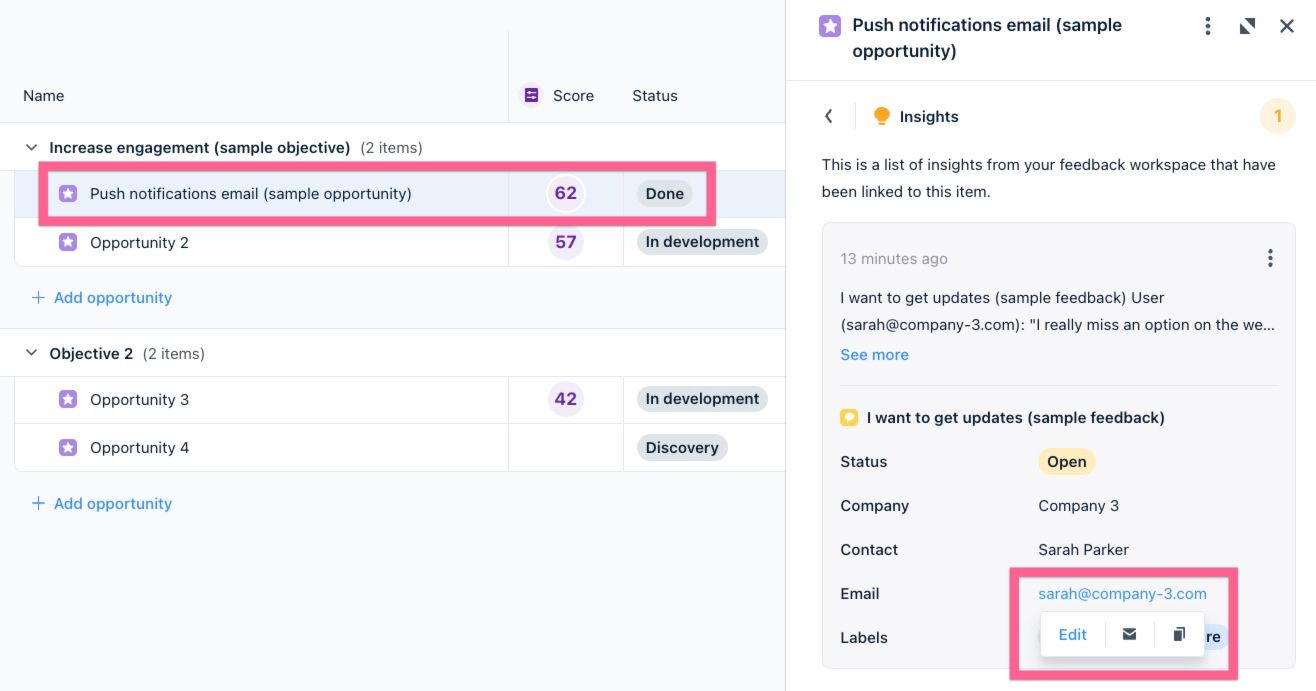Click the Score column icon
Viewport: 1316px width, 691px height.
click(531, 95)
